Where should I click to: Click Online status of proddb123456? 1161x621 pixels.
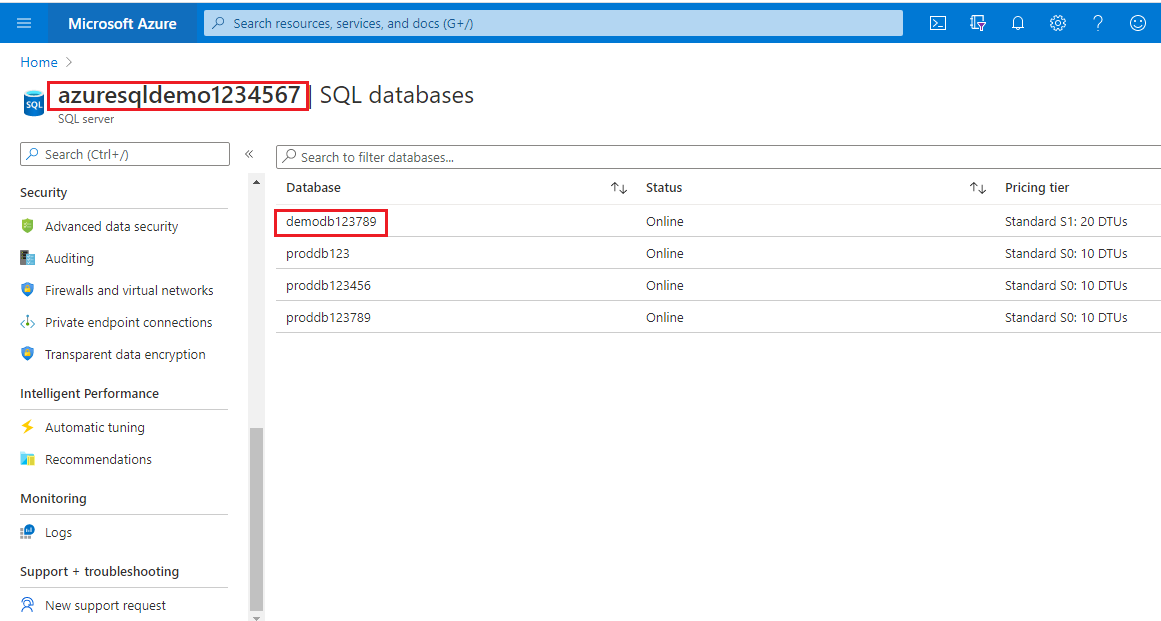[664, 285]
